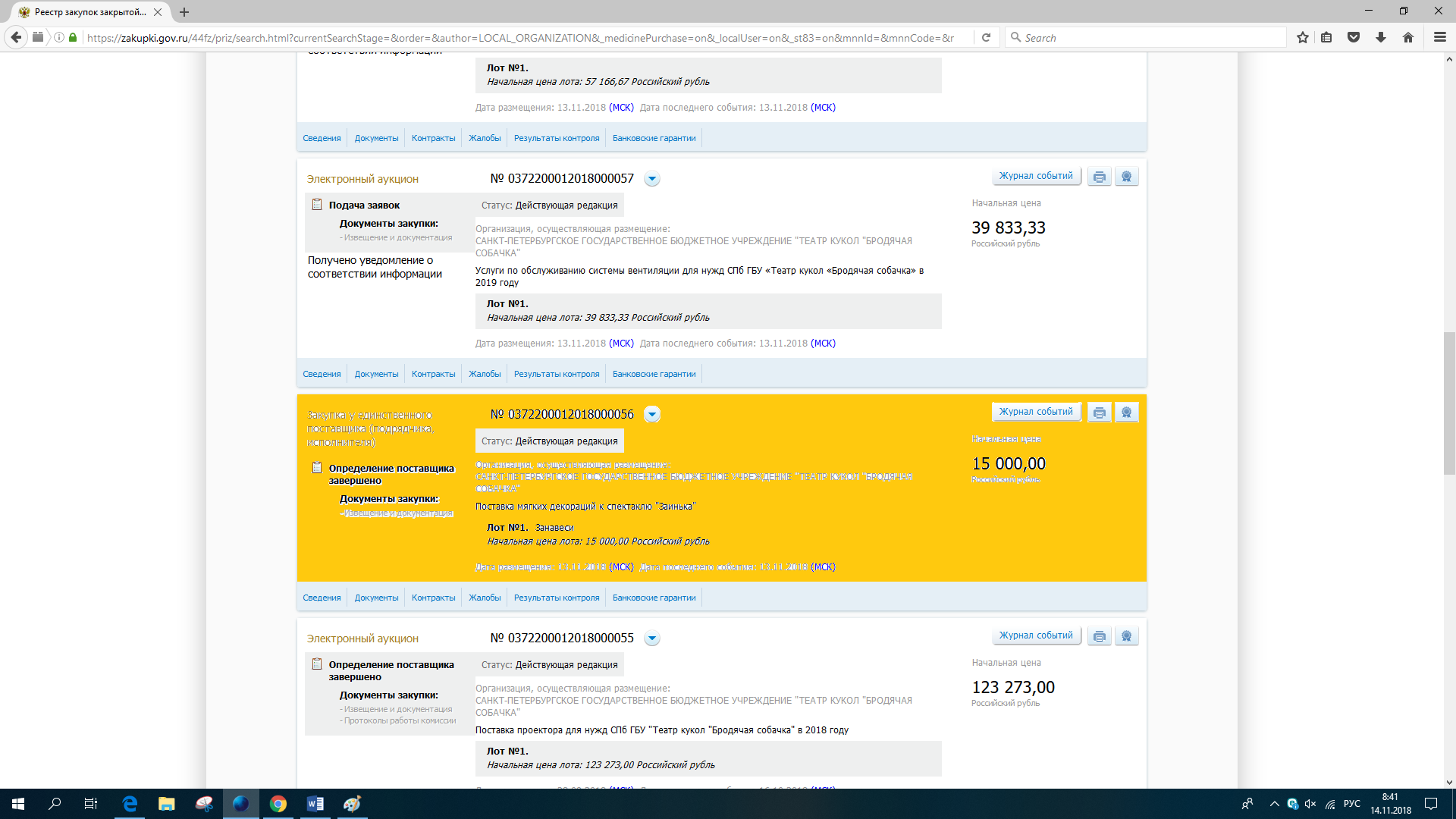Image resolution: width=1456 pixels, height=819 pixels.
Task: Expand dropdown arrow for № 0372200012018000055
Action: click(652, 639)
